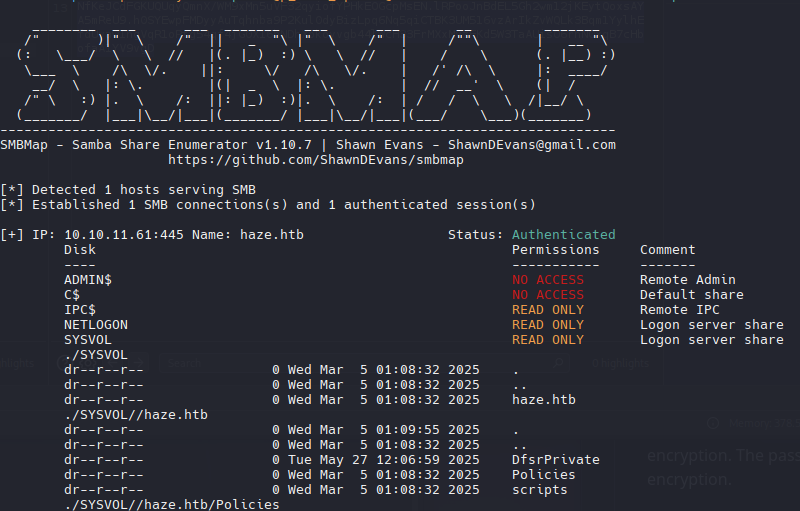Click the scripts directory name

pos(540,490)
